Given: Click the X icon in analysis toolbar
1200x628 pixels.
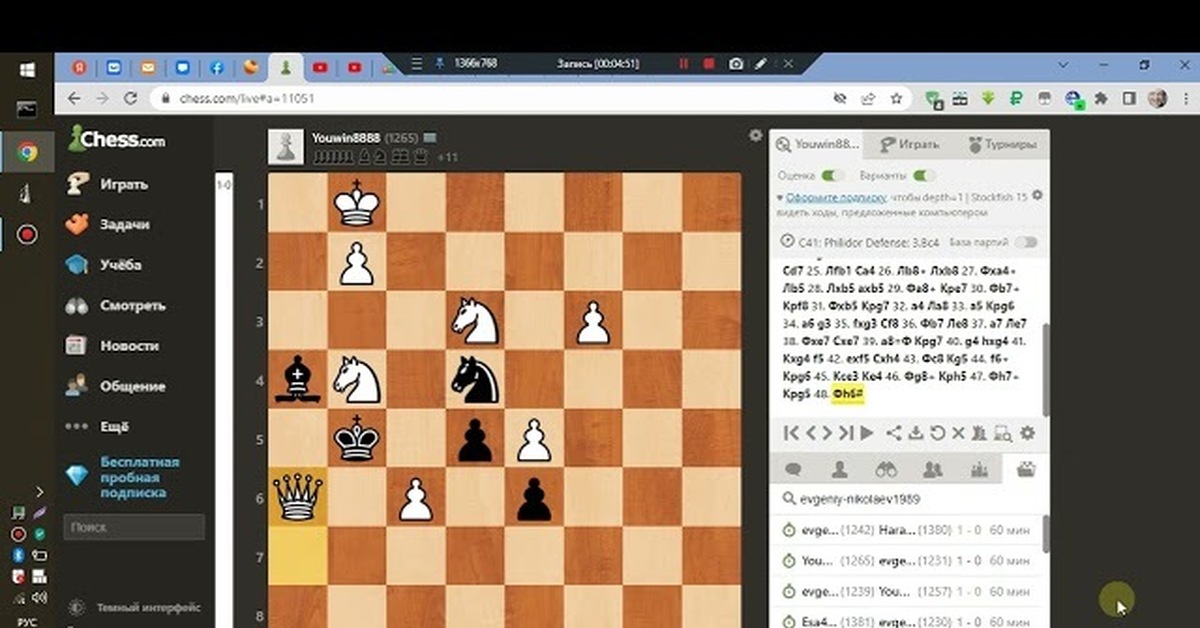Looking at the screenshot, I should [x=958, y=434].
